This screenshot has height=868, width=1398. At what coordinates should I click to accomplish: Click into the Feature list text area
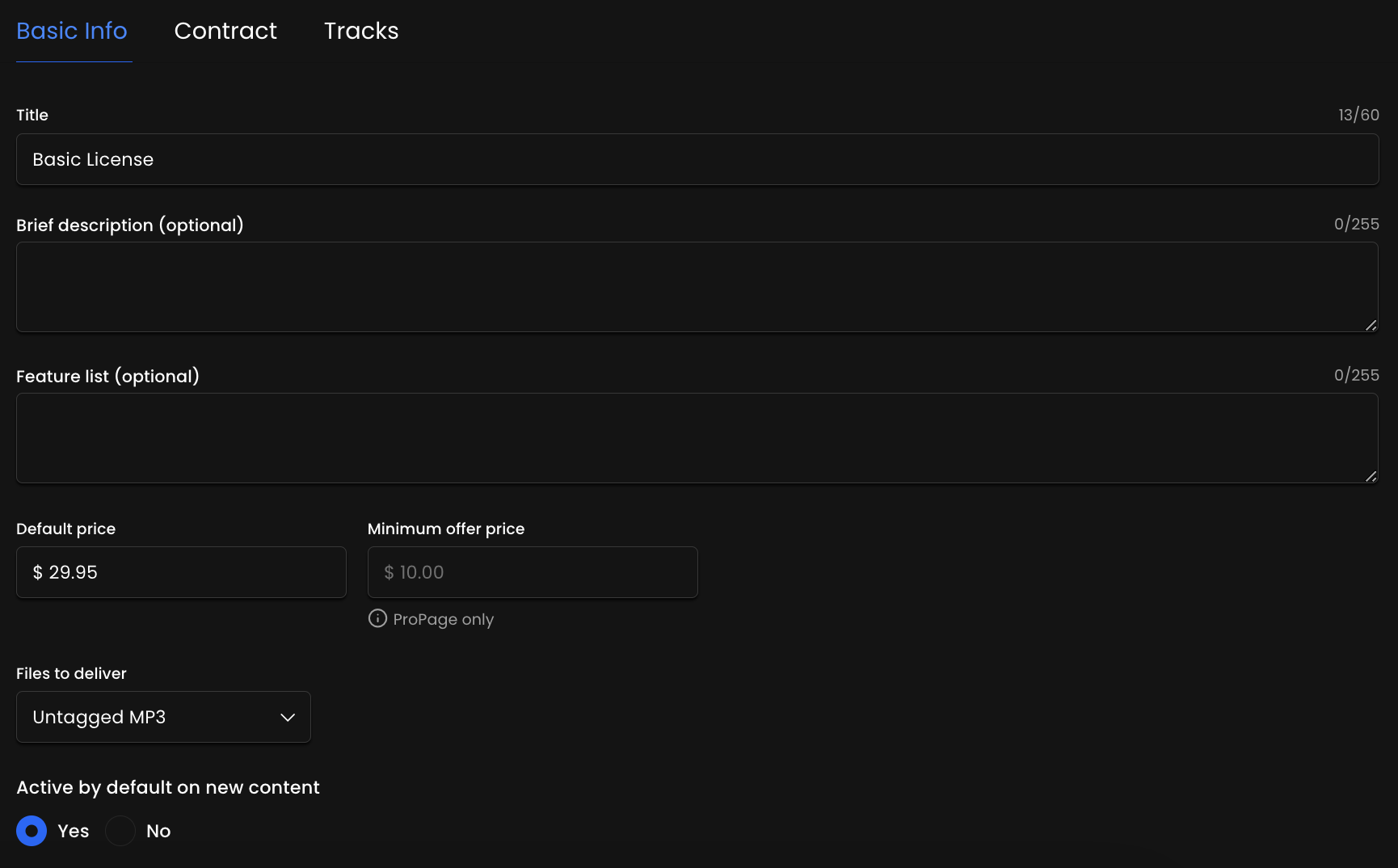click(x=697, y=438)
